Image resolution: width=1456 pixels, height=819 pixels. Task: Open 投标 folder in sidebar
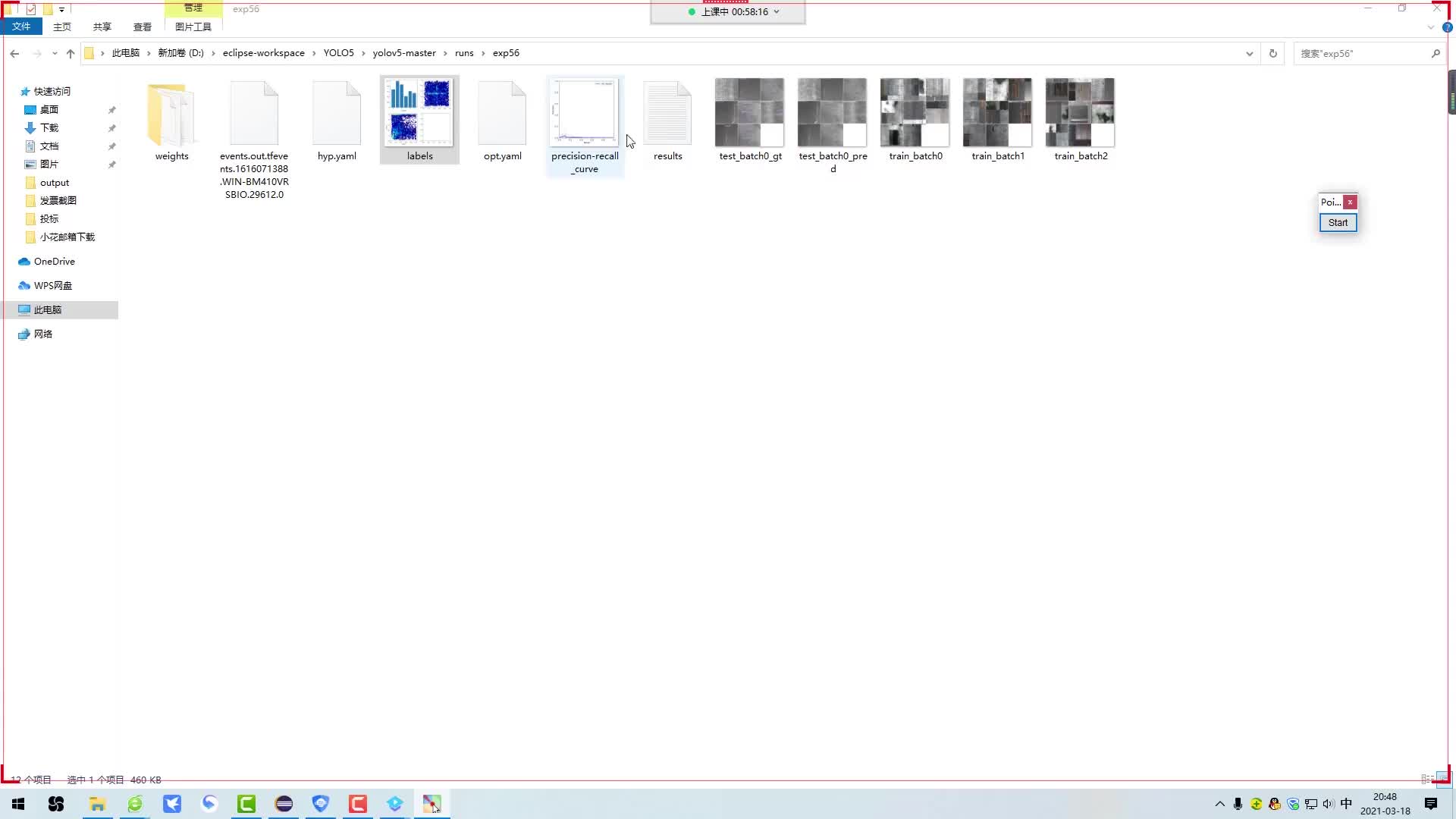(x=49, y=218)
